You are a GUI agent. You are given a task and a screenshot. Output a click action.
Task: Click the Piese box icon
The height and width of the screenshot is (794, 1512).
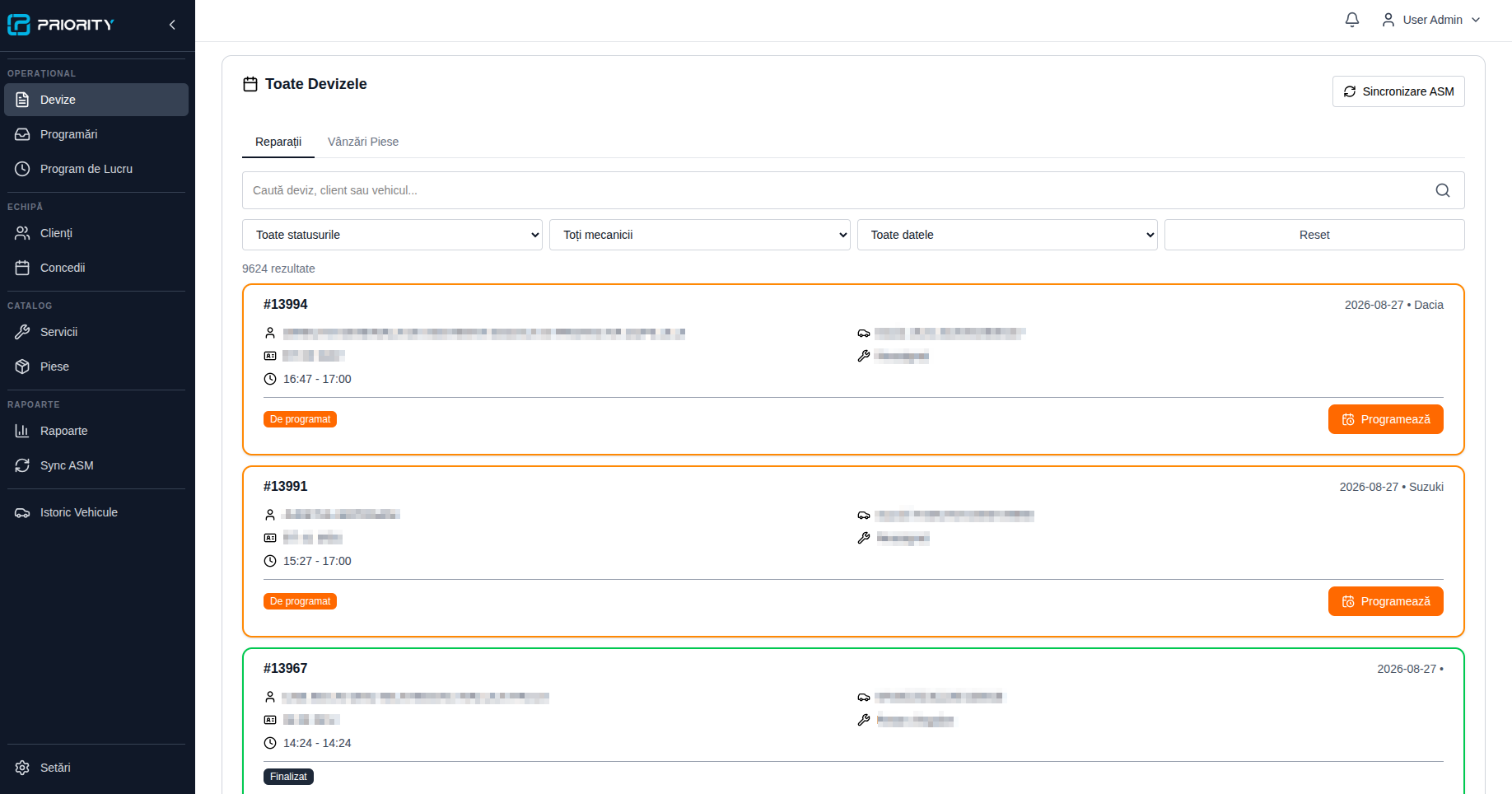(x=23, y=367)
